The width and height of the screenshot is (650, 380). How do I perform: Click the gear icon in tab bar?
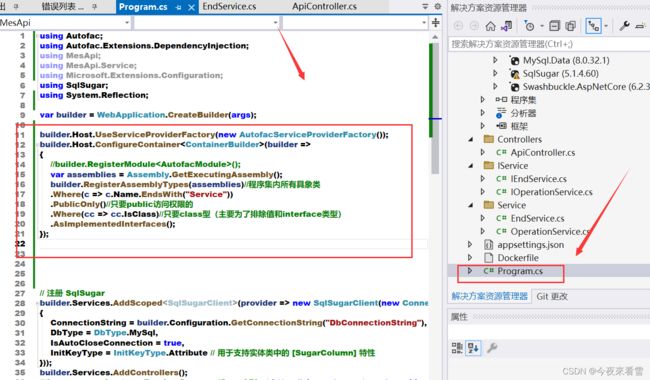point(438,7)
